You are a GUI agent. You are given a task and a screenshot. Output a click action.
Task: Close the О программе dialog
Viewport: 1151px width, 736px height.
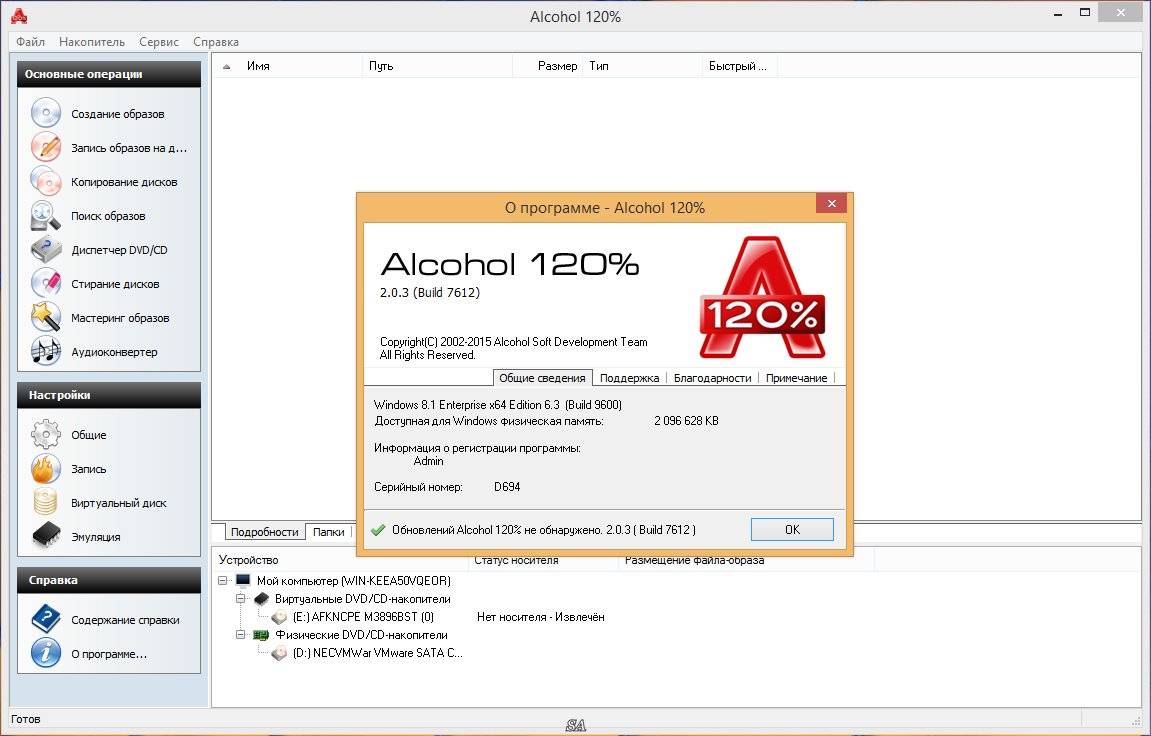pyautogui.click(x=831, y=203)
